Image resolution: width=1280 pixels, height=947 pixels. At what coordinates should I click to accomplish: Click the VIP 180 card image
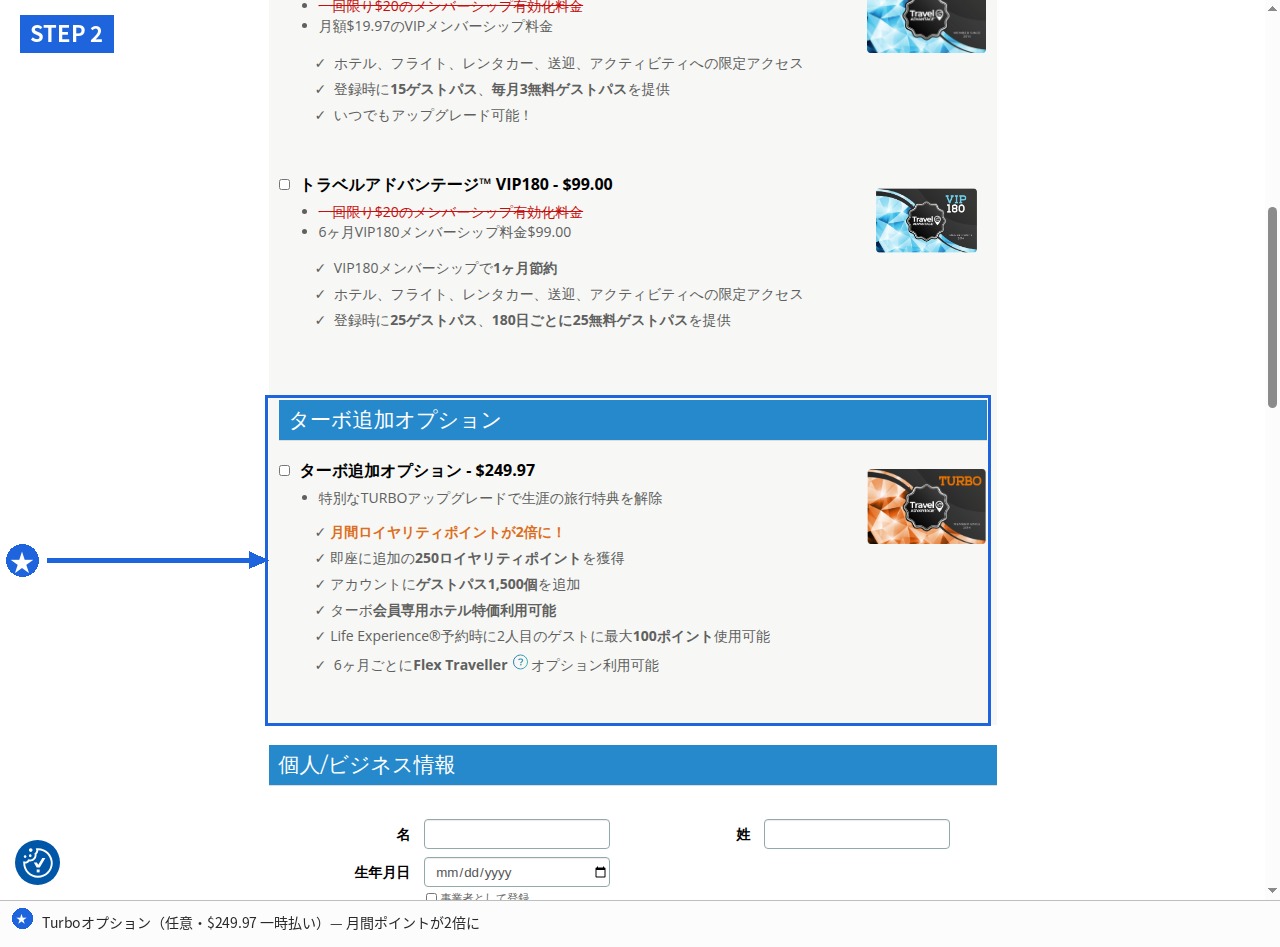tap(926, 220)
